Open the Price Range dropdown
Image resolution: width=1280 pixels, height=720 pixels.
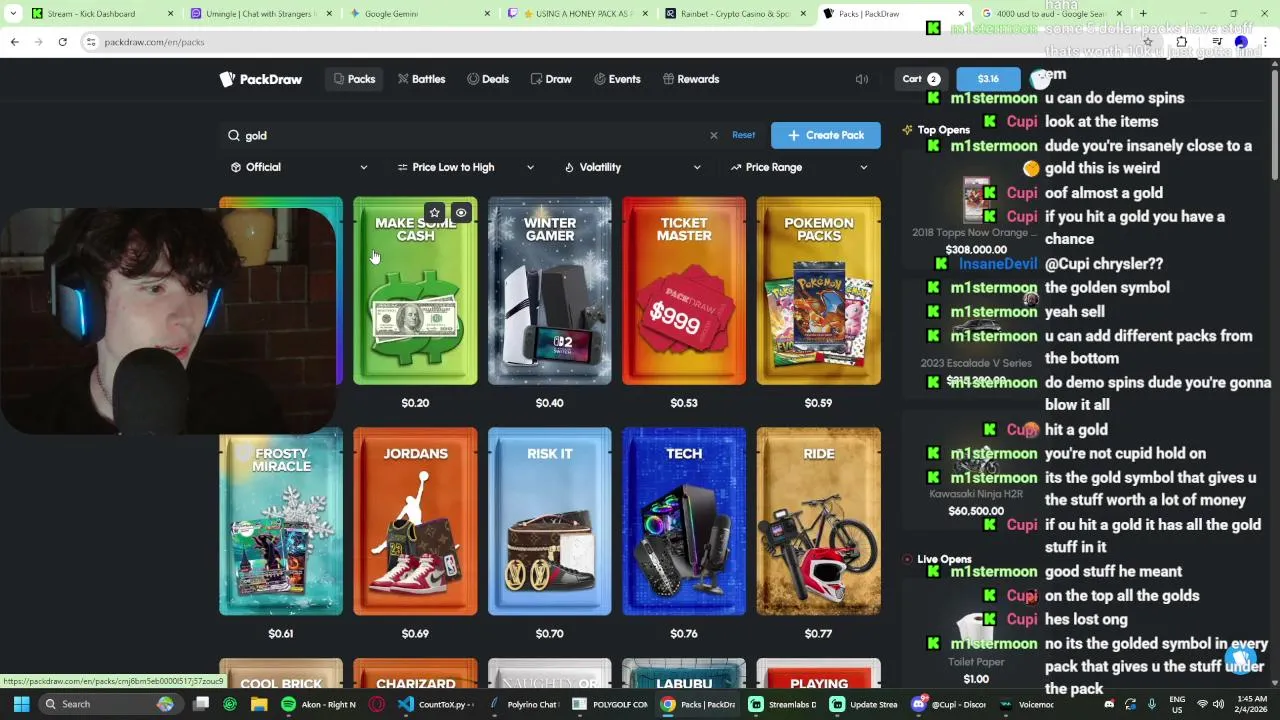[x=800, y=167]
